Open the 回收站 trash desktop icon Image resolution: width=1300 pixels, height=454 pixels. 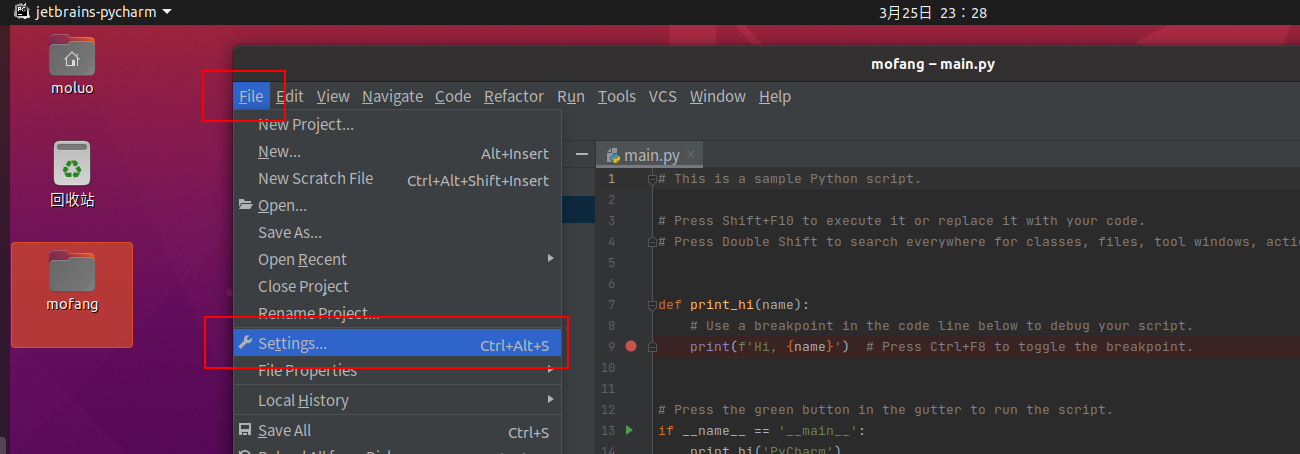72,174
